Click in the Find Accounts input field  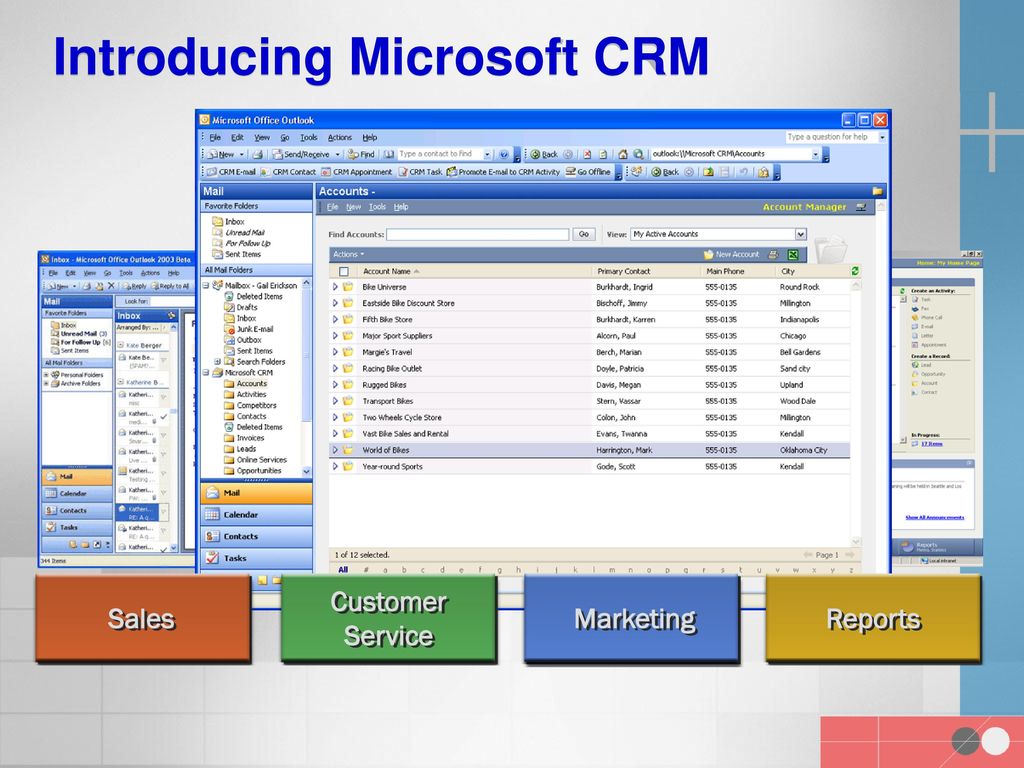[477, 234]
